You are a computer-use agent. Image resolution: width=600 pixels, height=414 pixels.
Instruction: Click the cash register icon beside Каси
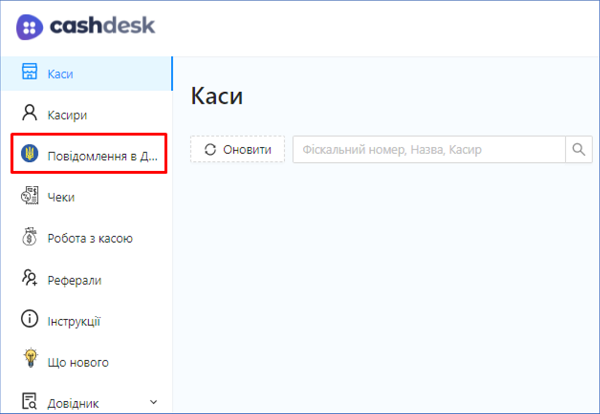coord(30,74)
